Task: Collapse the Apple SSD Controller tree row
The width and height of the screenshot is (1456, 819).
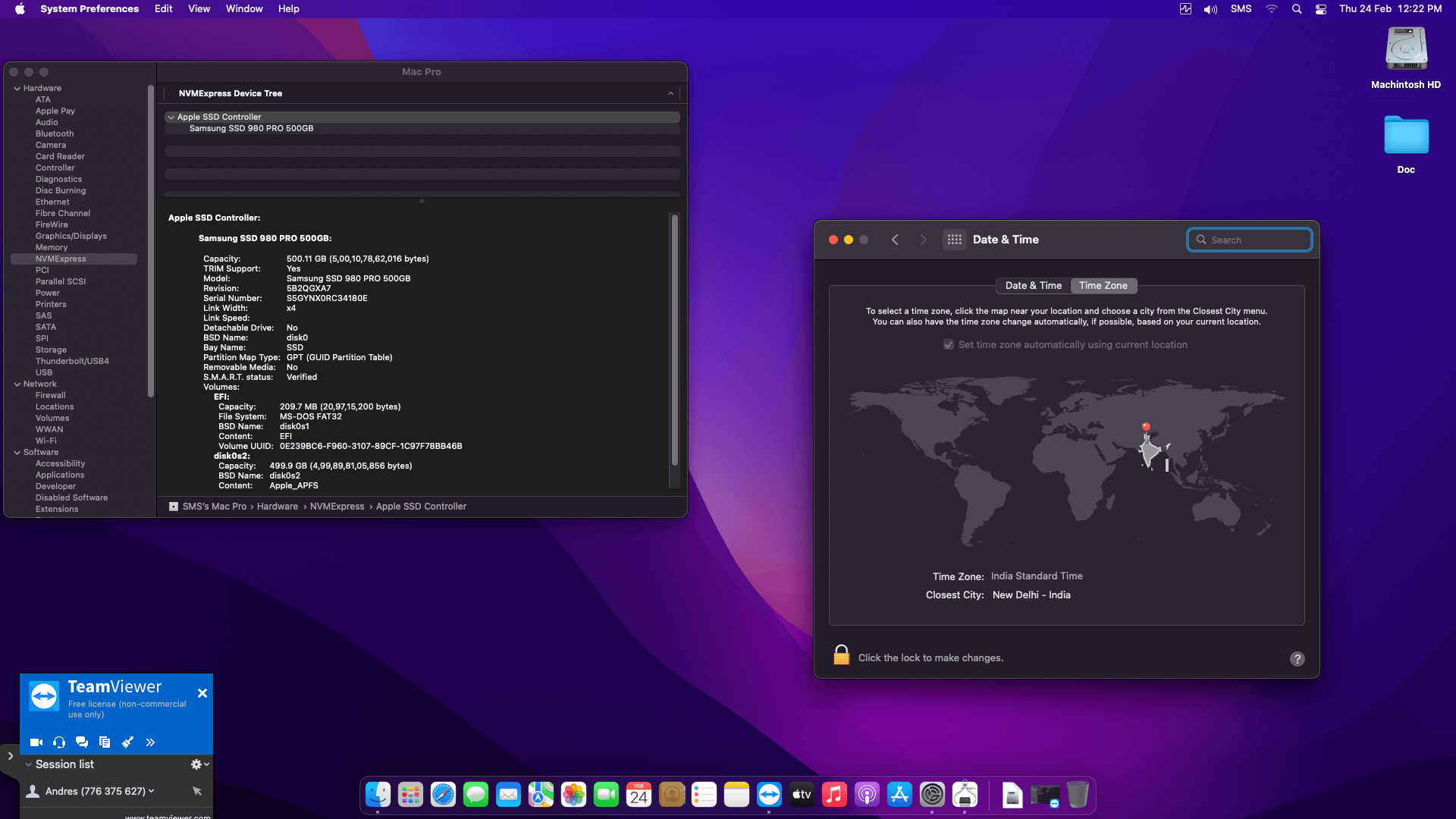Action: (171, 118)
